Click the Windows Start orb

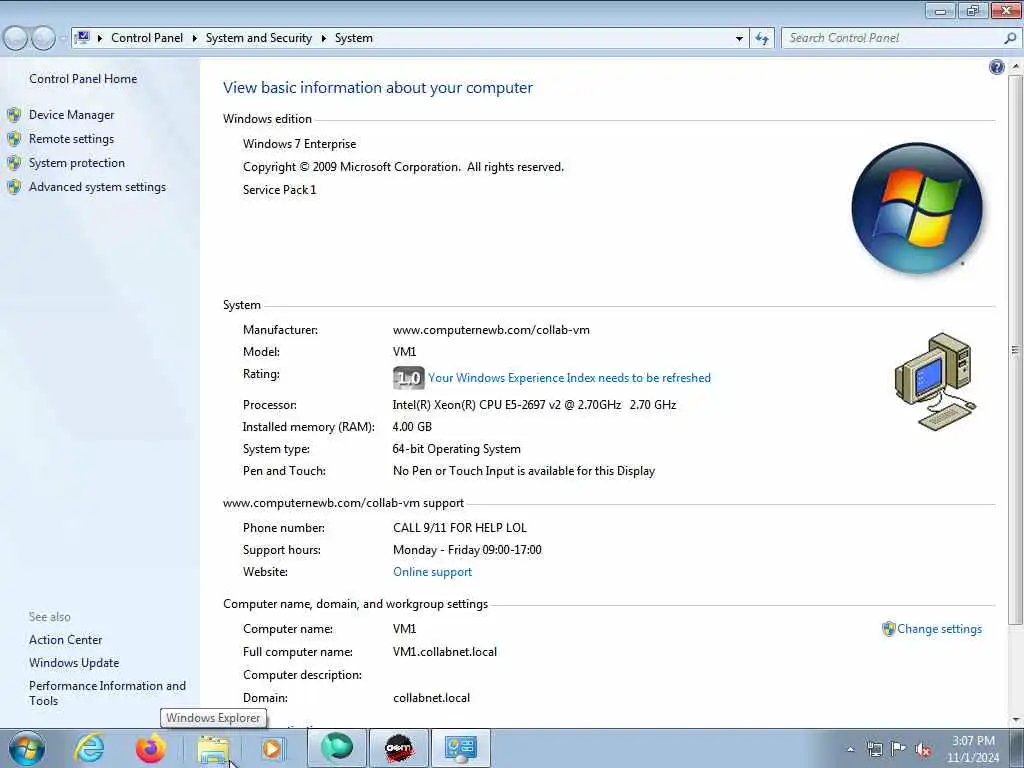tap(27, 748)
